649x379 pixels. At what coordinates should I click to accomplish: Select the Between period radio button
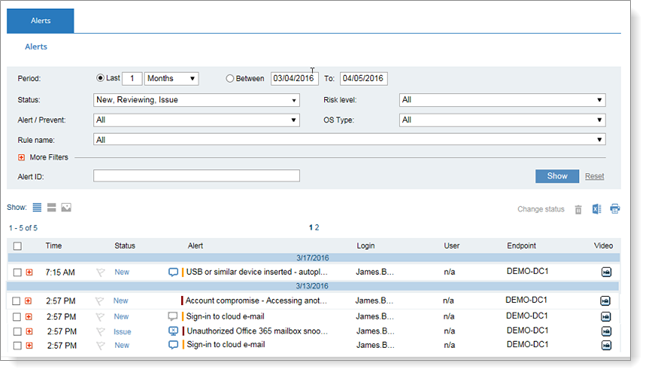(230, 78)
